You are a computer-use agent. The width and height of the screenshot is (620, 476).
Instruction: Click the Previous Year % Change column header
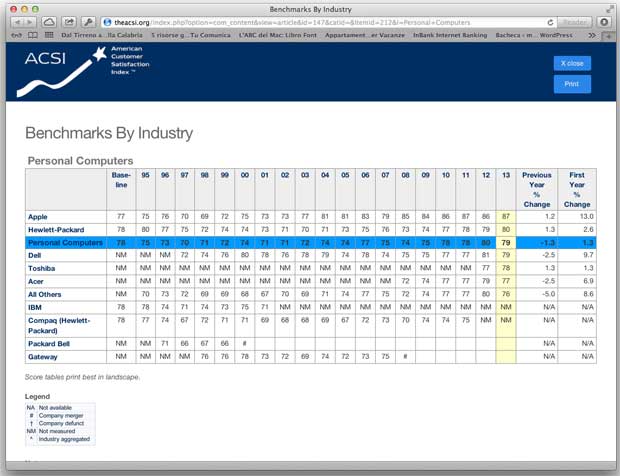(x=537, y=189)
